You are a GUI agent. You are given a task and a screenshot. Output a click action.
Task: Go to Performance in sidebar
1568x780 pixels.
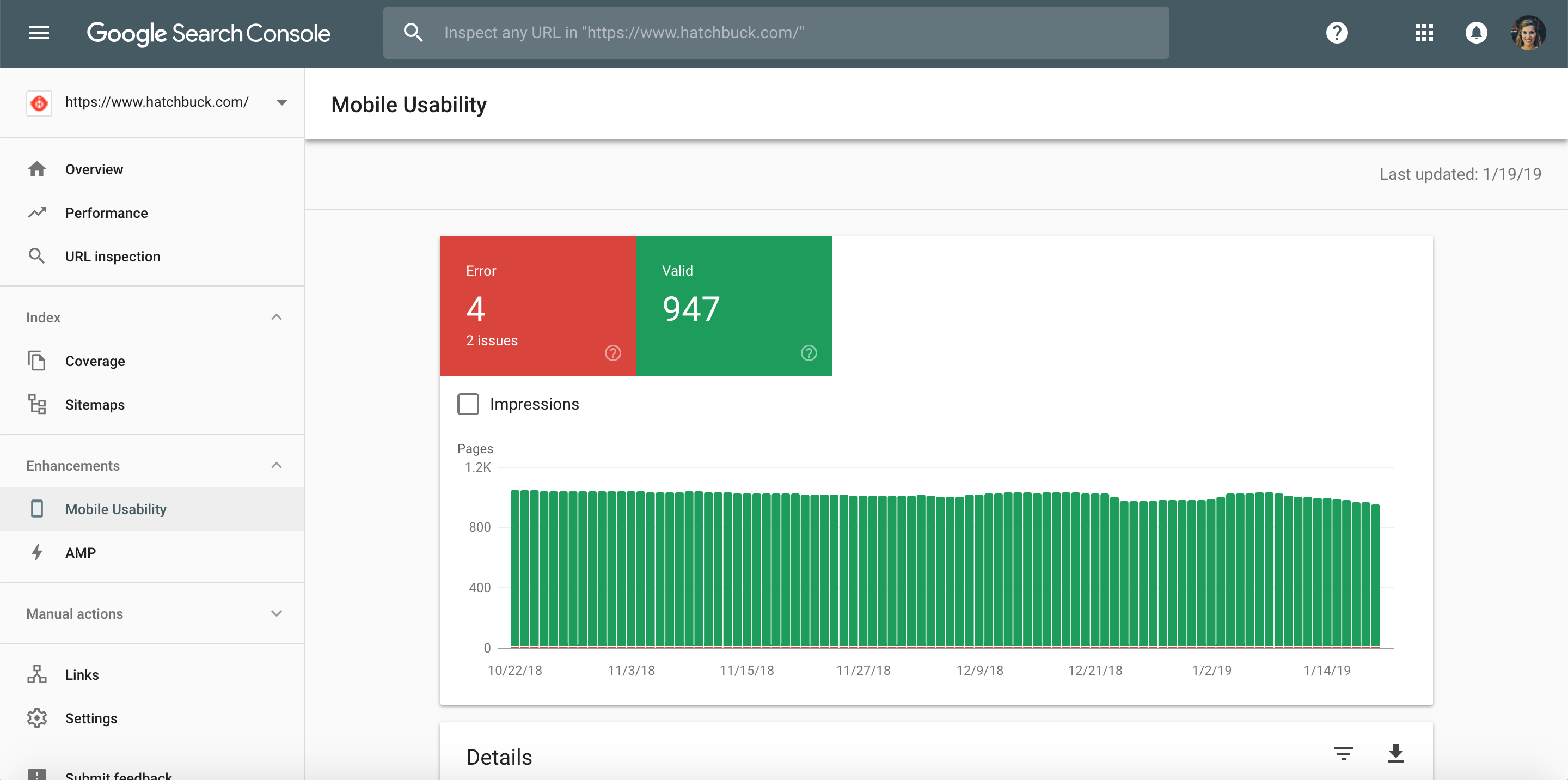152,212
